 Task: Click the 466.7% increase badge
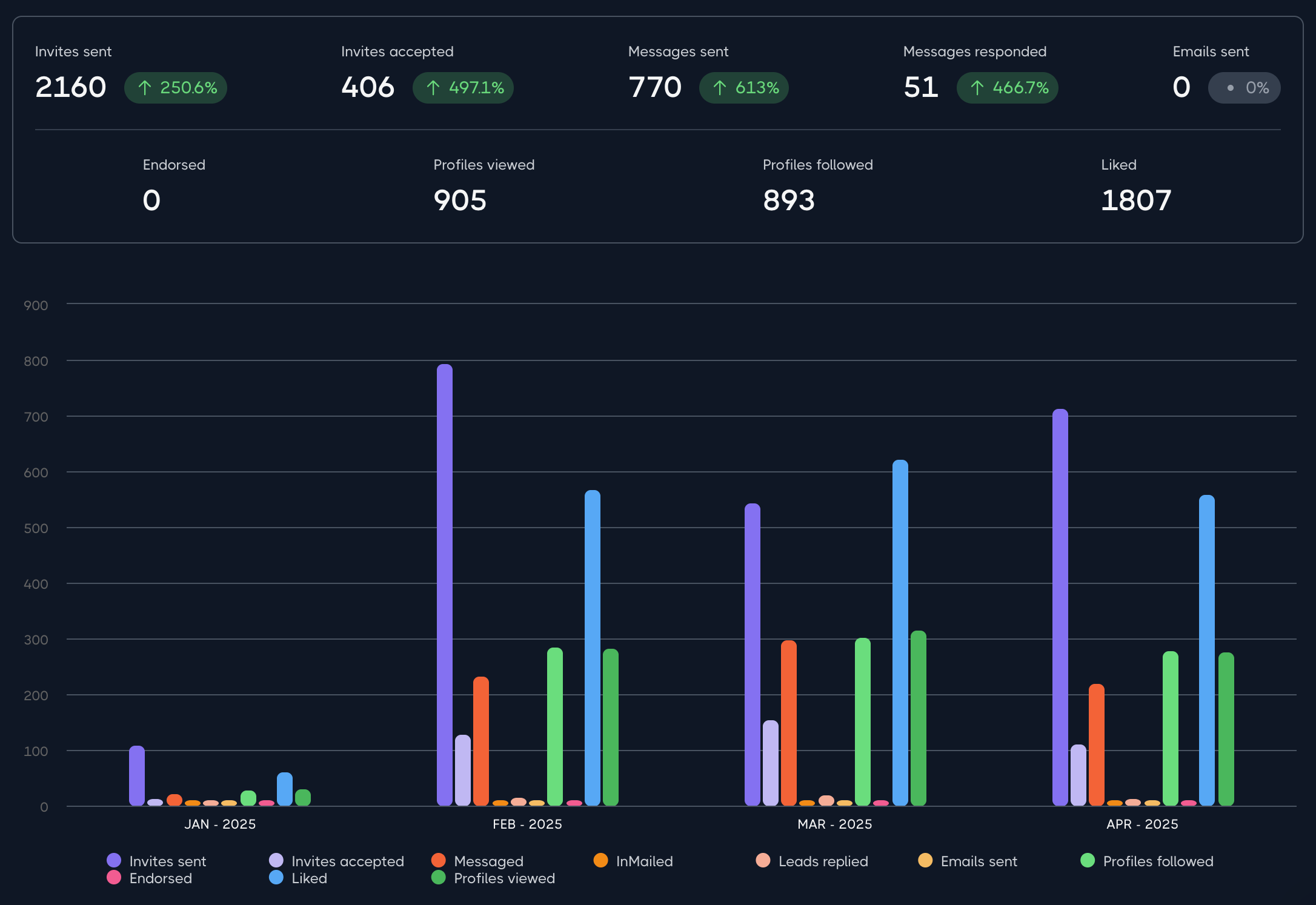(x=1008, y=88)
